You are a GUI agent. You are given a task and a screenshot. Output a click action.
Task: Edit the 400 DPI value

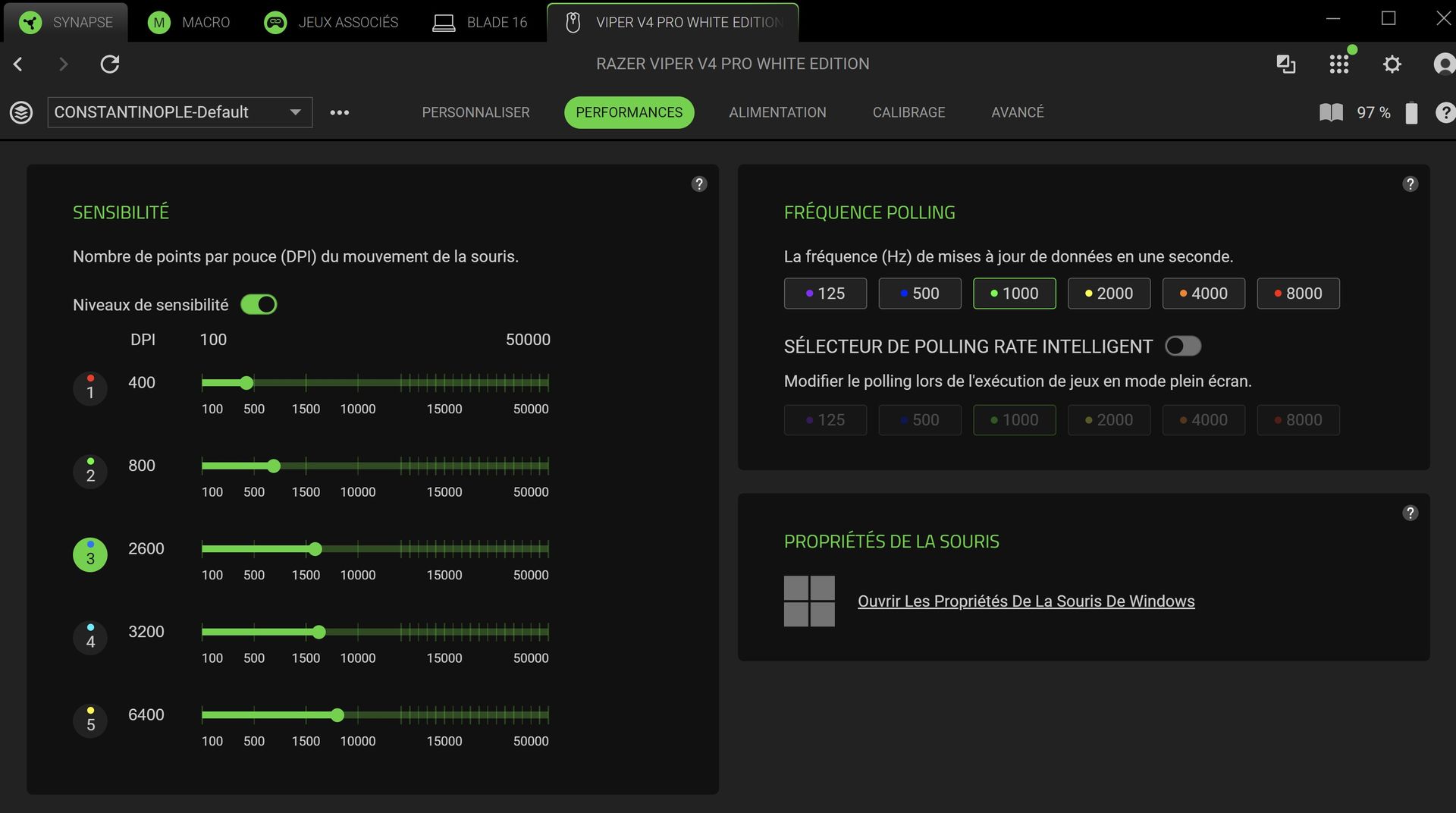[x=142, y=382]
